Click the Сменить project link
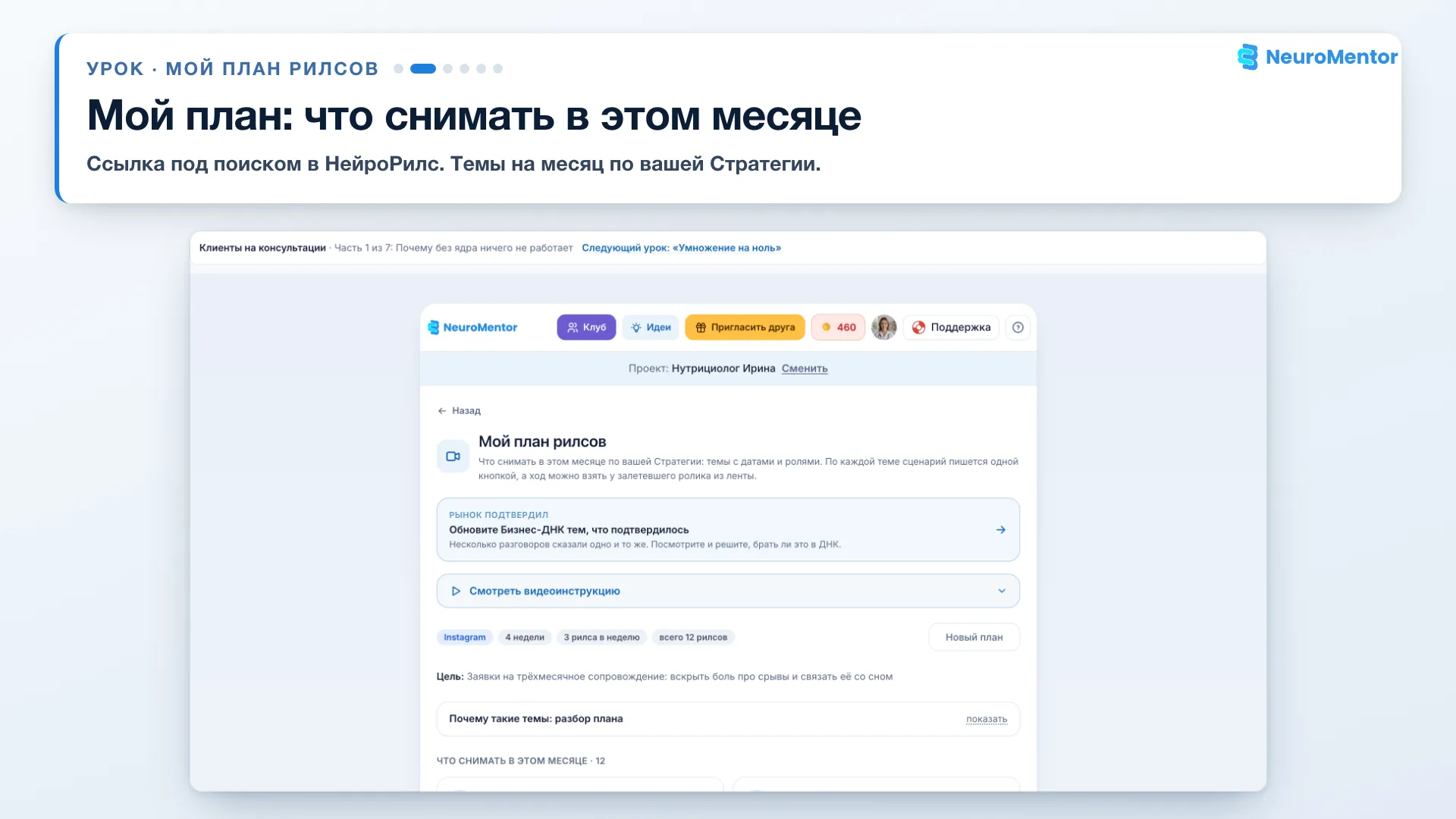 pos(805,369)
